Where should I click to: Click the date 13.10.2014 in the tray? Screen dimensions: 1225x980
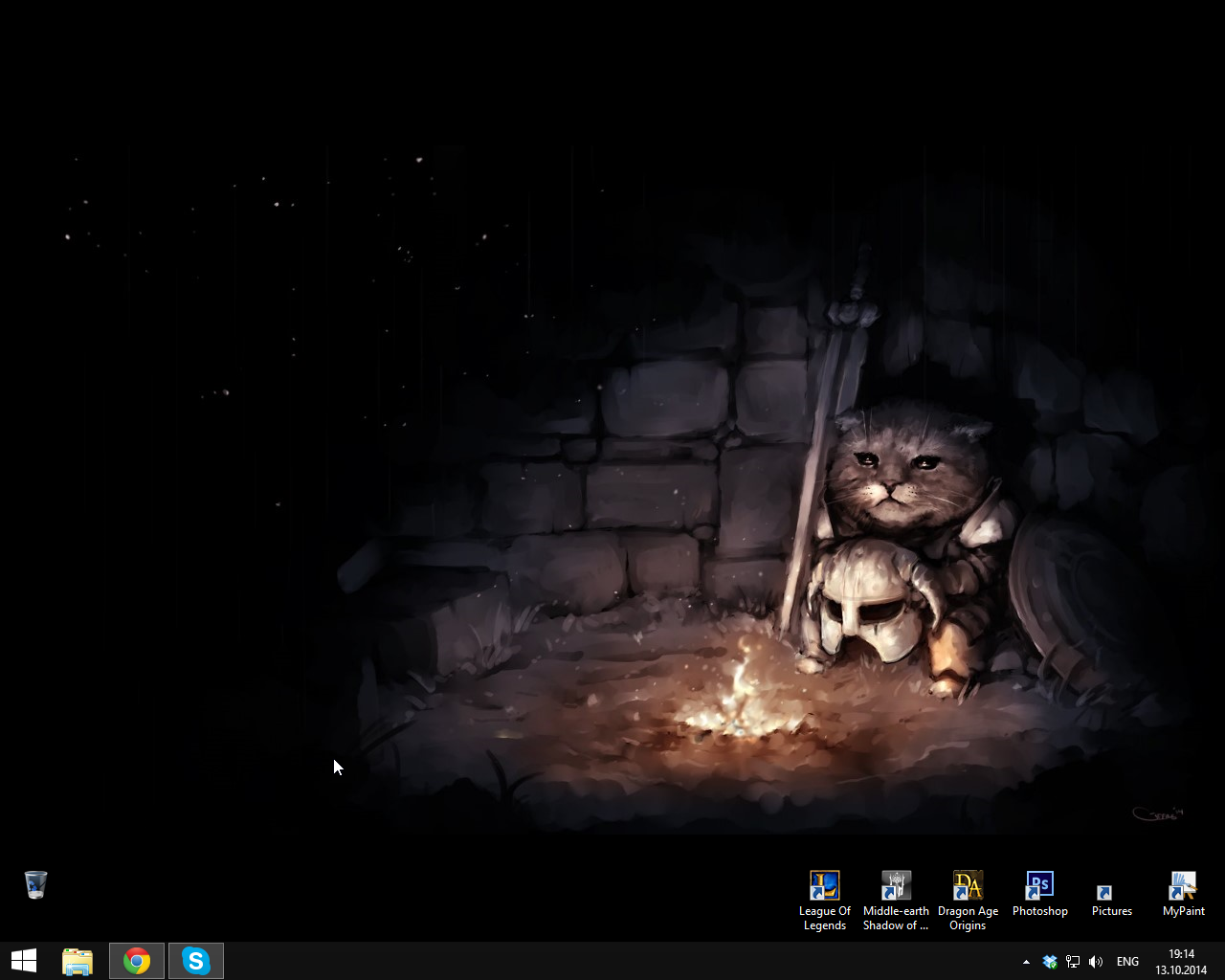[1181, 969]
